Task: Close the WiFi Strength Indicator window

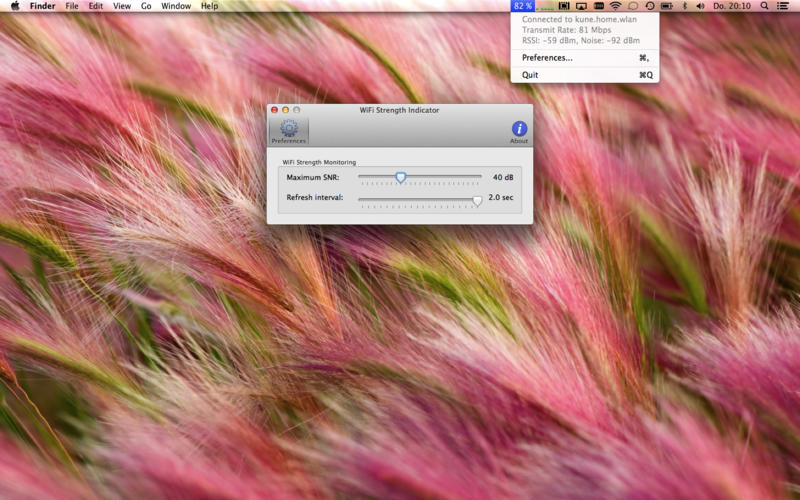Action: tap(274, 110)
